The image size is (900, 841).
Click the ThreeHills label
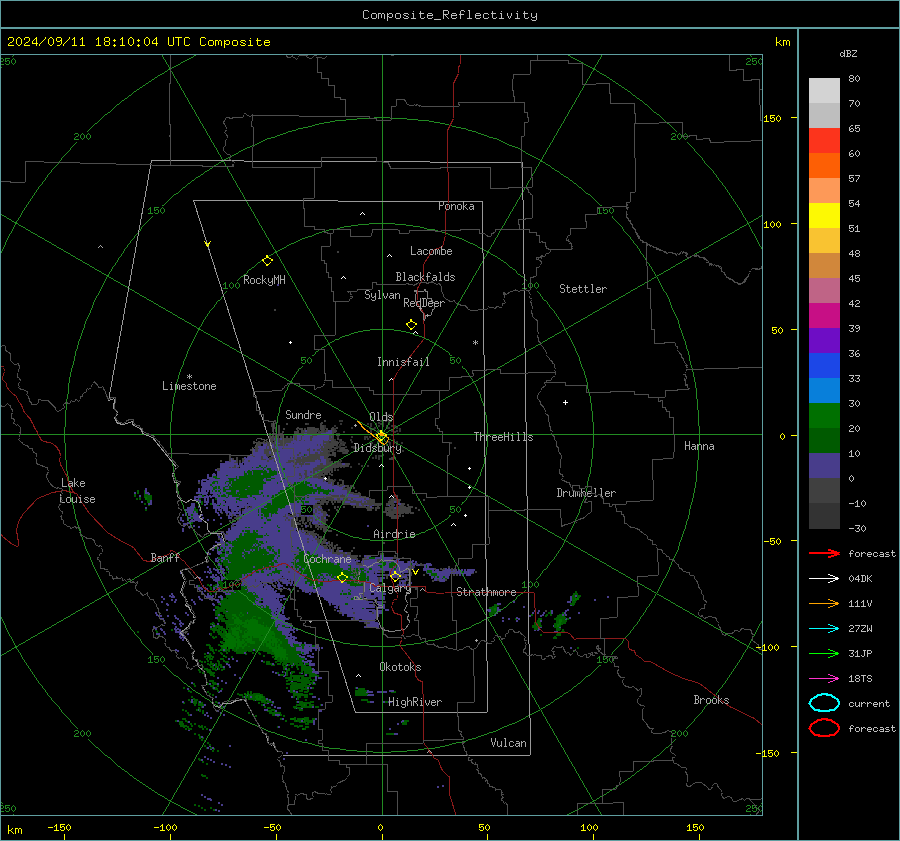point(503,437)
